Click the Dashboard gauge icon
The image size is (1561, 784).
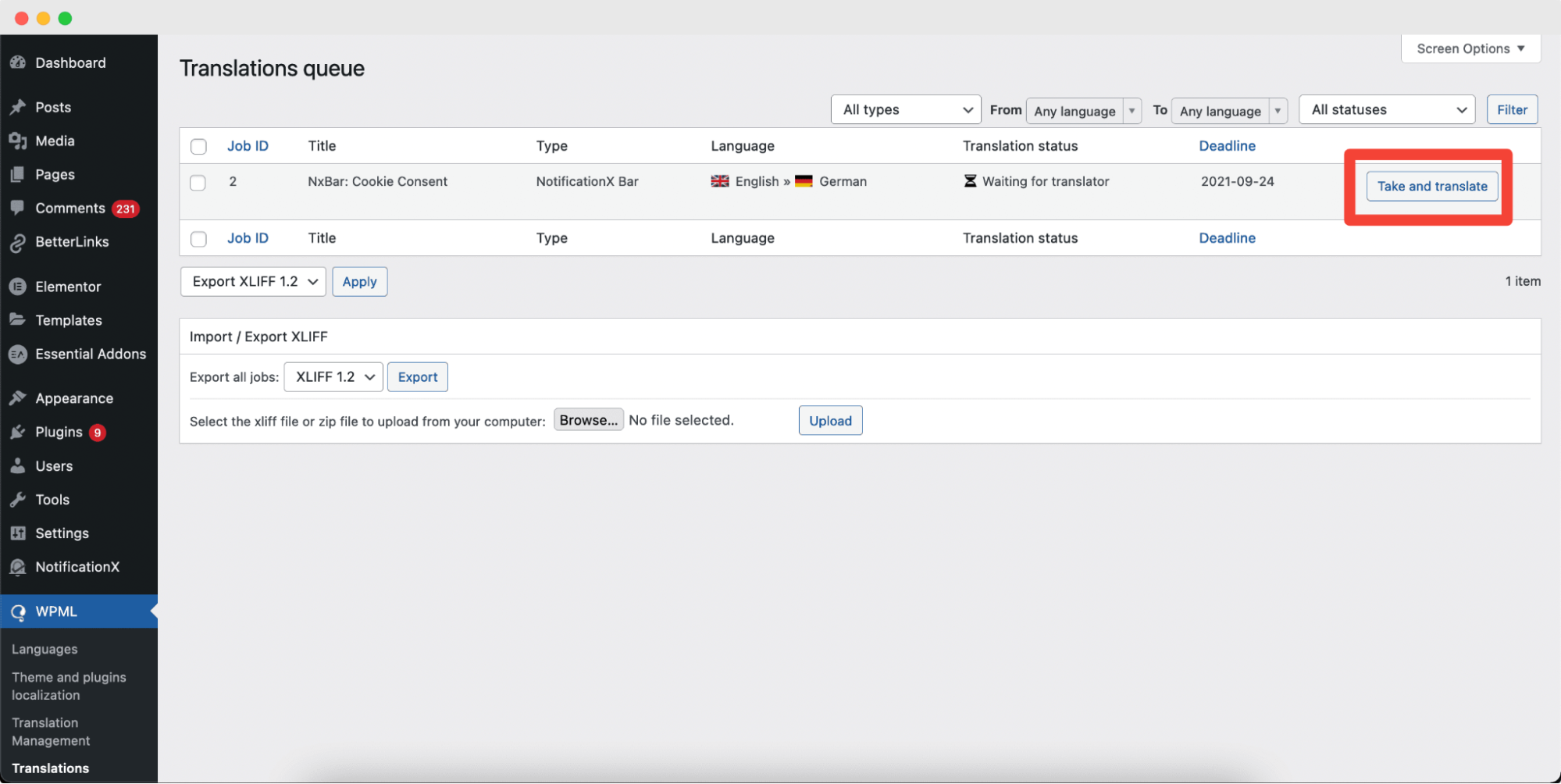coord(18,62)
